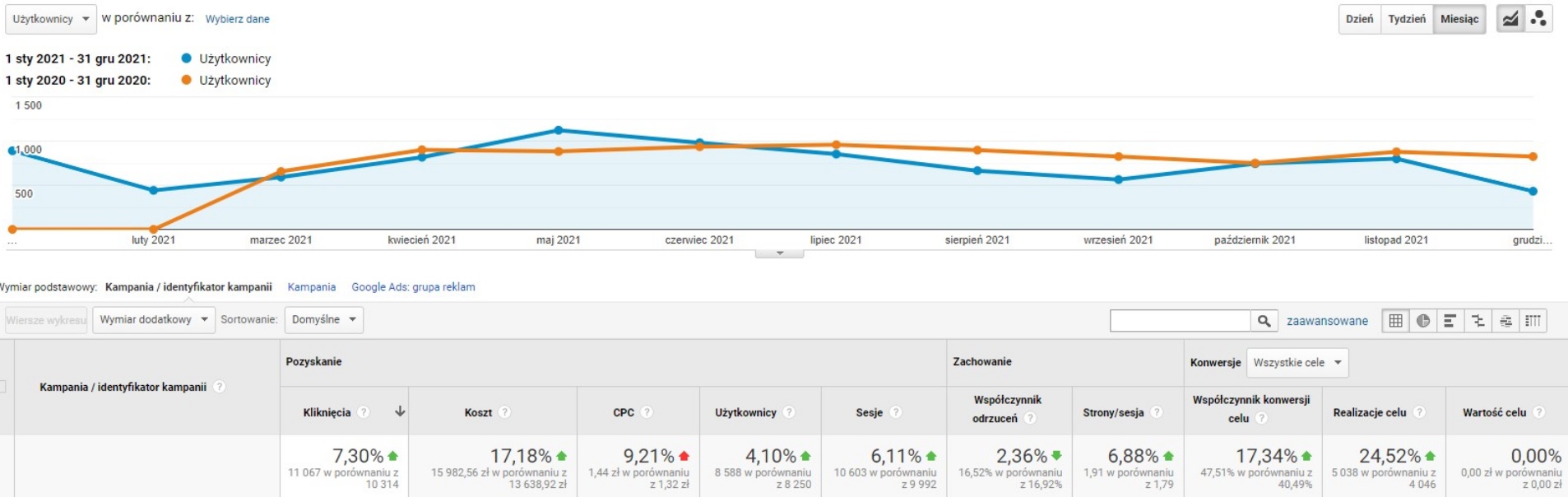The image size is (1568, 497).
Task: Set chart granularity to Tydzień
Action: tap(1407, 19)
